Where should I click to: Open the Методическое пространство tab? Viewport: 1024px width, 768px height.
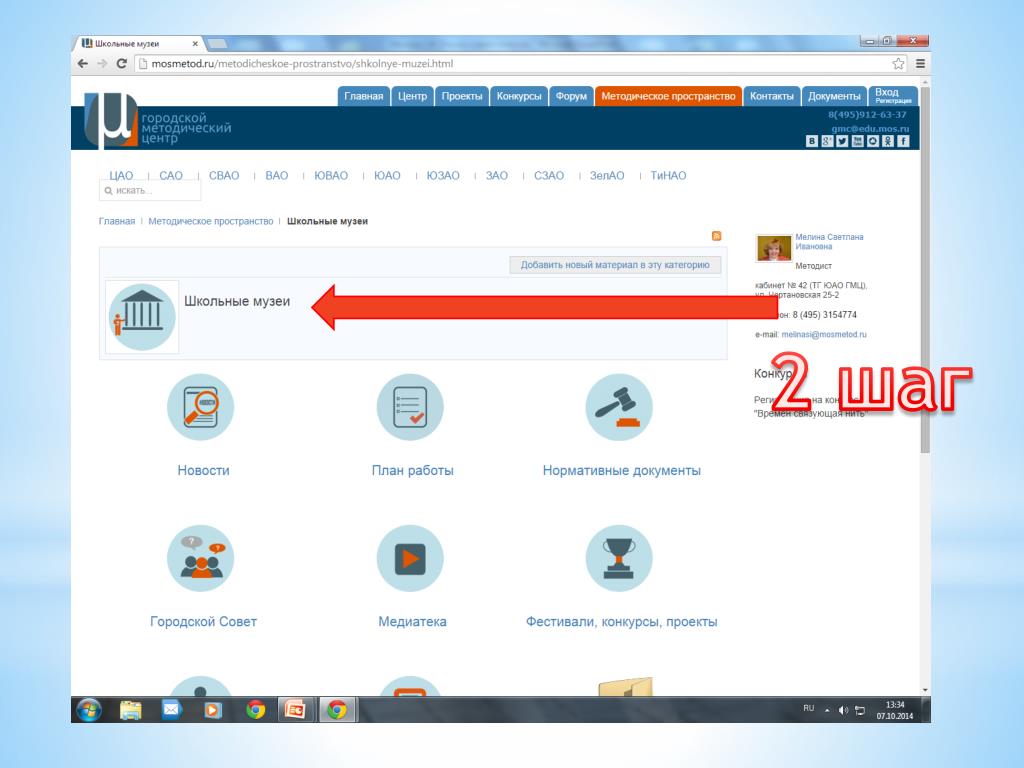coord(668,96)
